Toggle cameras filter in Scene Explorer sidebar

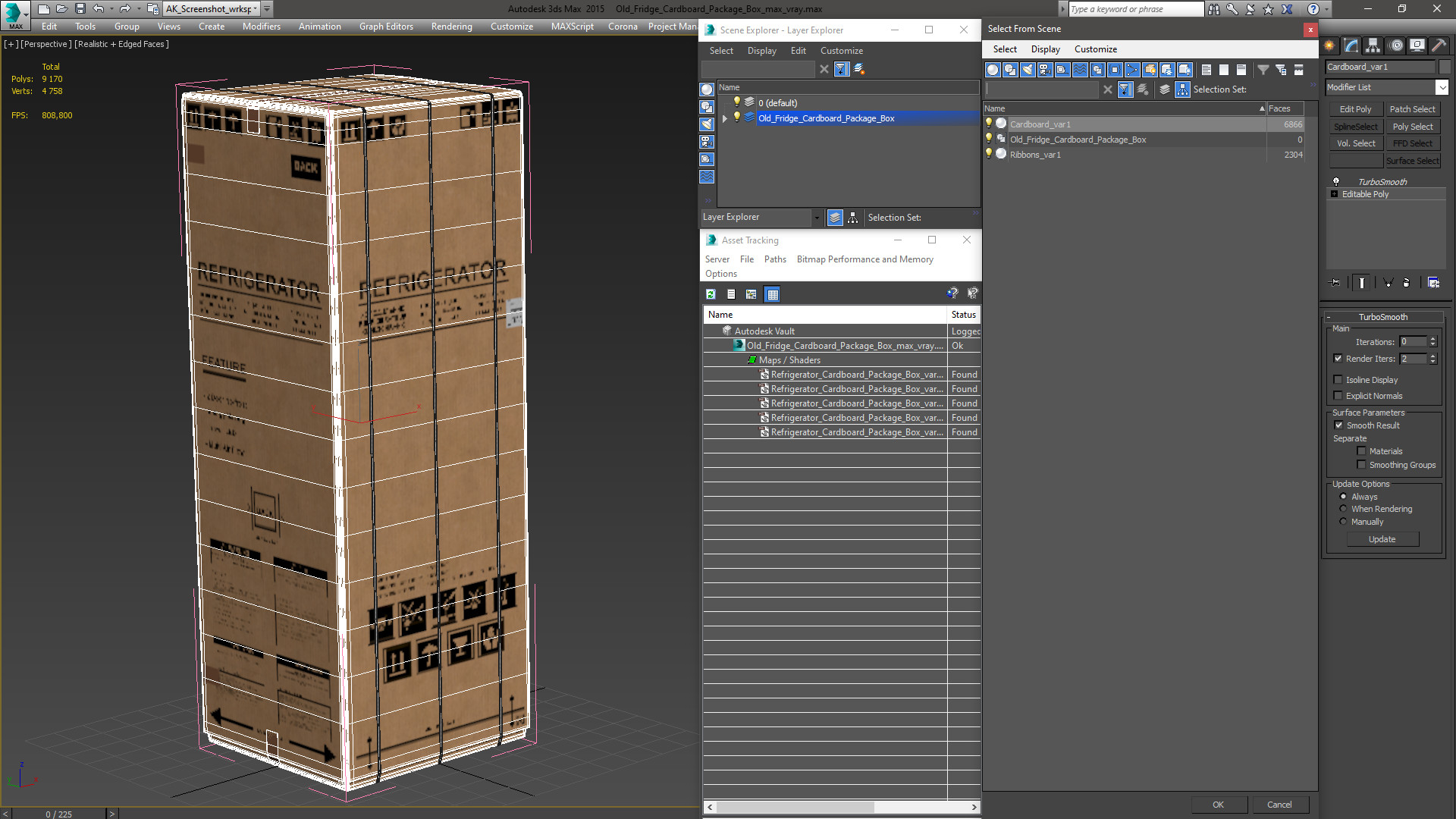click(707, 142)
